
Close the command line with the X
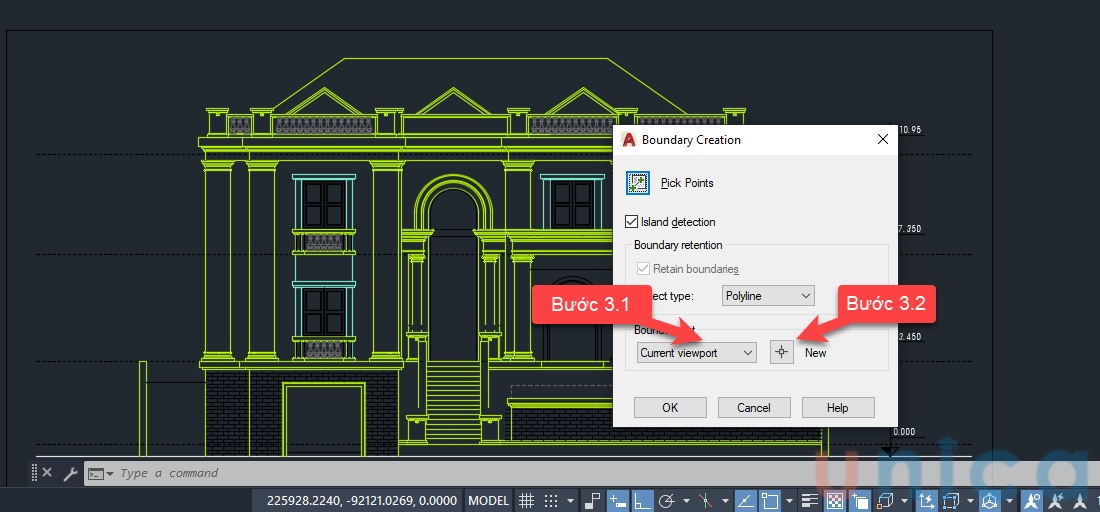click(47, 474)
